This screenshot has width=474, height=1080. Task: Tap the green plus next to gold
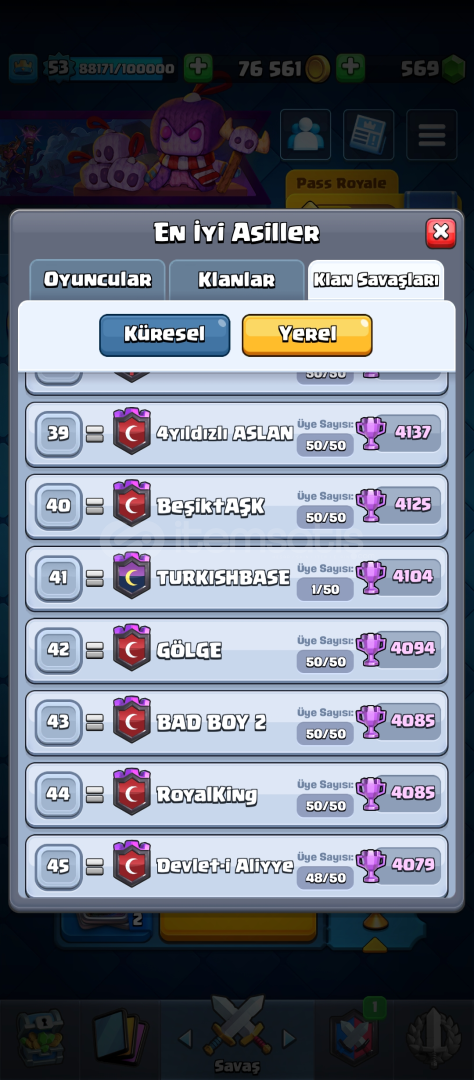pos(349,68)
